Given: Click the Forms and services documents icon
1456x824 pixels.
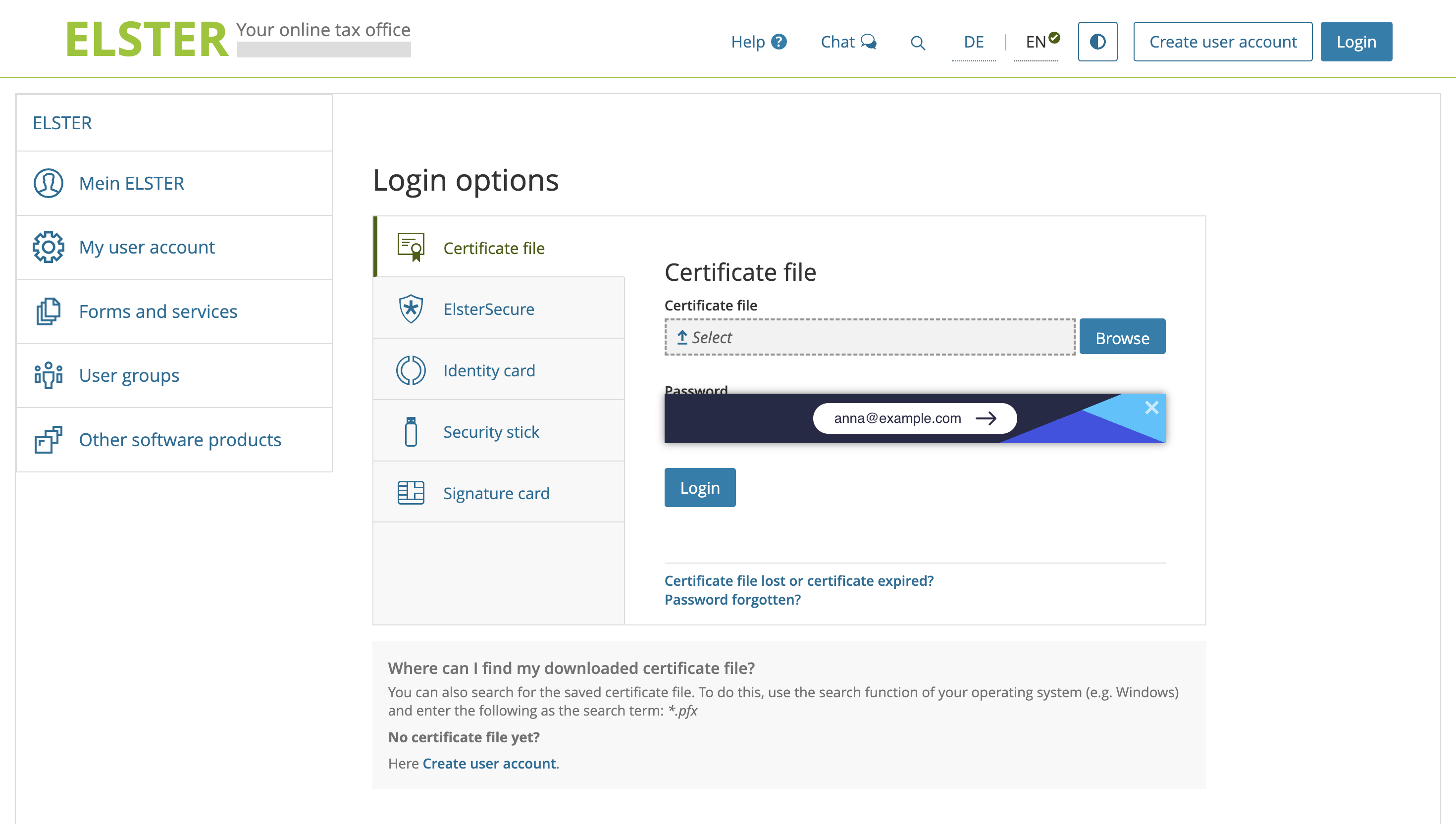Looking at the screenshot, I should pyautogui.click(x=48, y=311).
